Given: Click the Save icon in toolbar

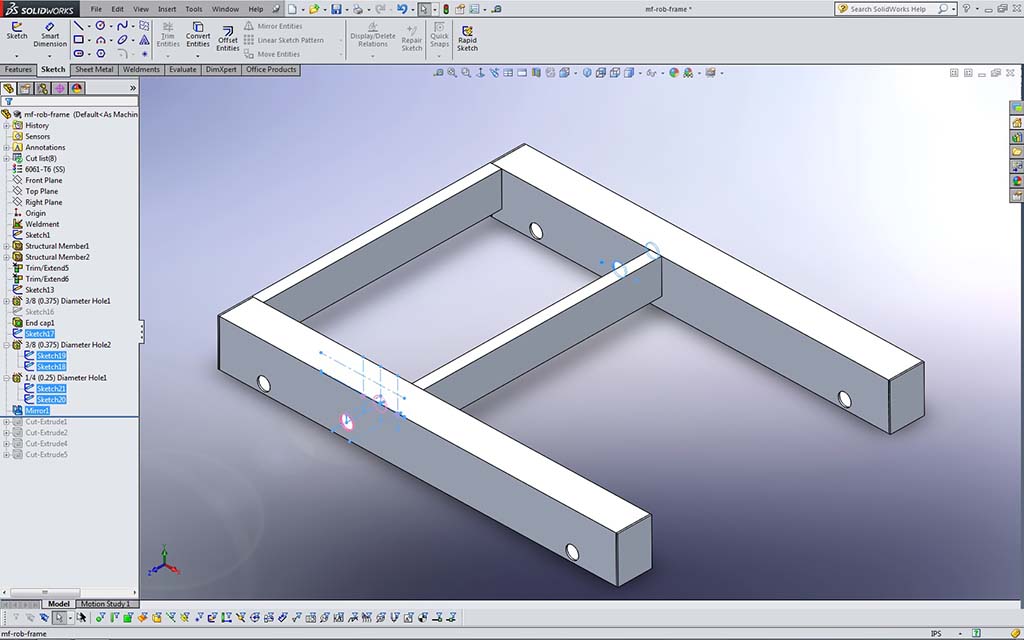Looking at the screenshot, I should (x=336, y=9).
